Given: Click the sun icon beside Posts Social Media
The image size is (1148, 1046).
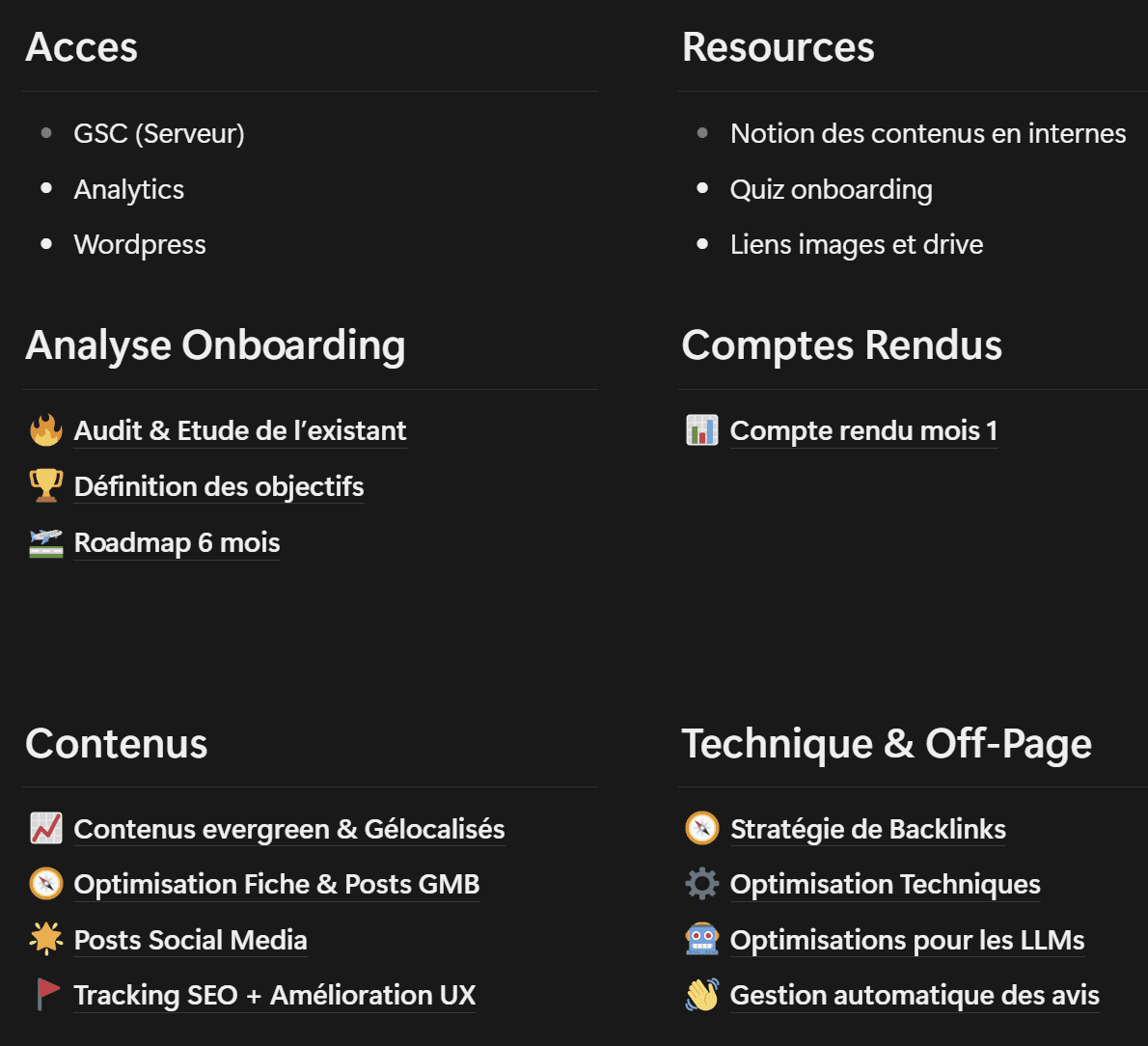Looking at the screenshot, I should point(45,940).
